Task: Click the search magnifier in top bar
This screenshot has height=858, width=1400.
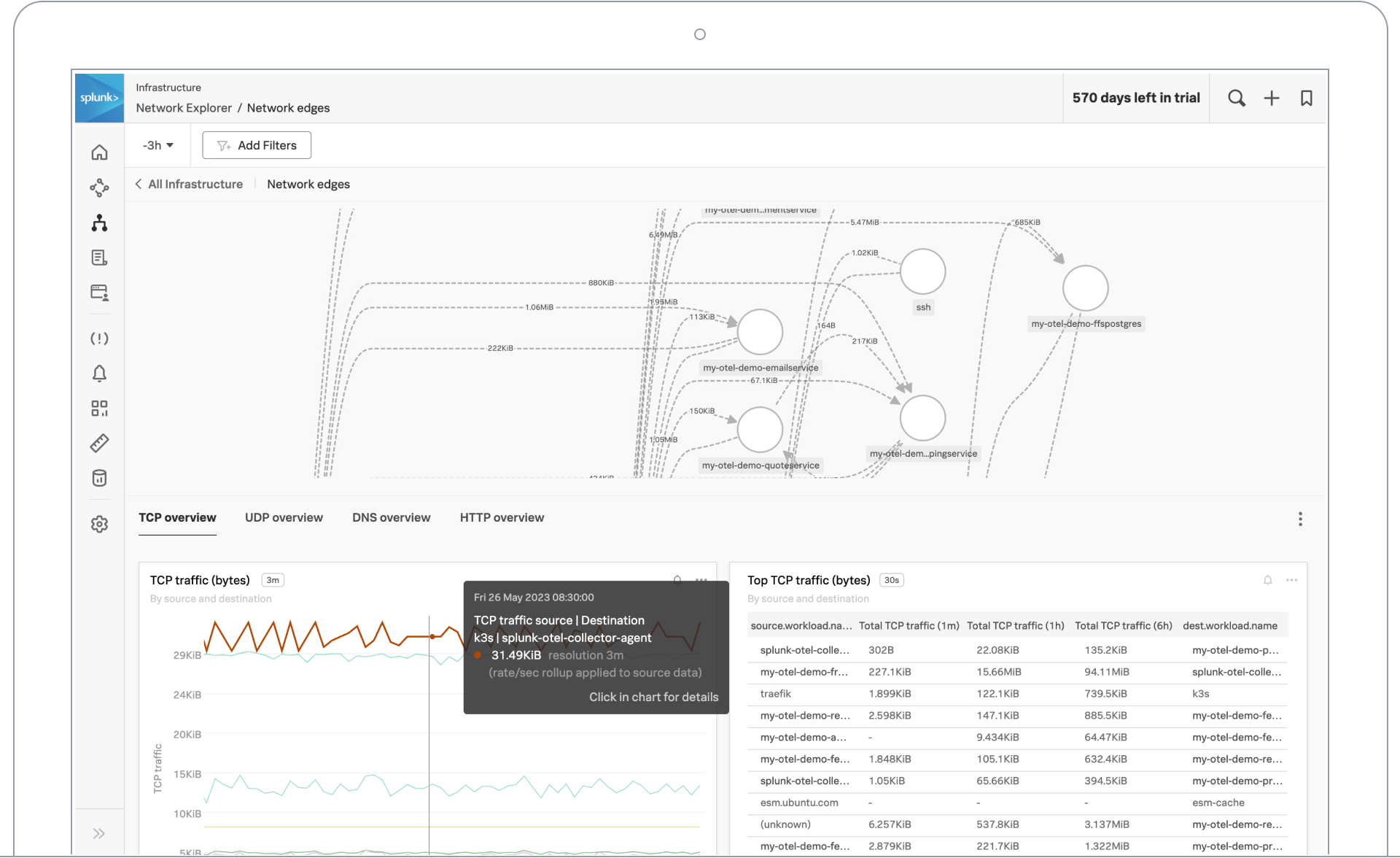Action: click(x=1237, y=98)
